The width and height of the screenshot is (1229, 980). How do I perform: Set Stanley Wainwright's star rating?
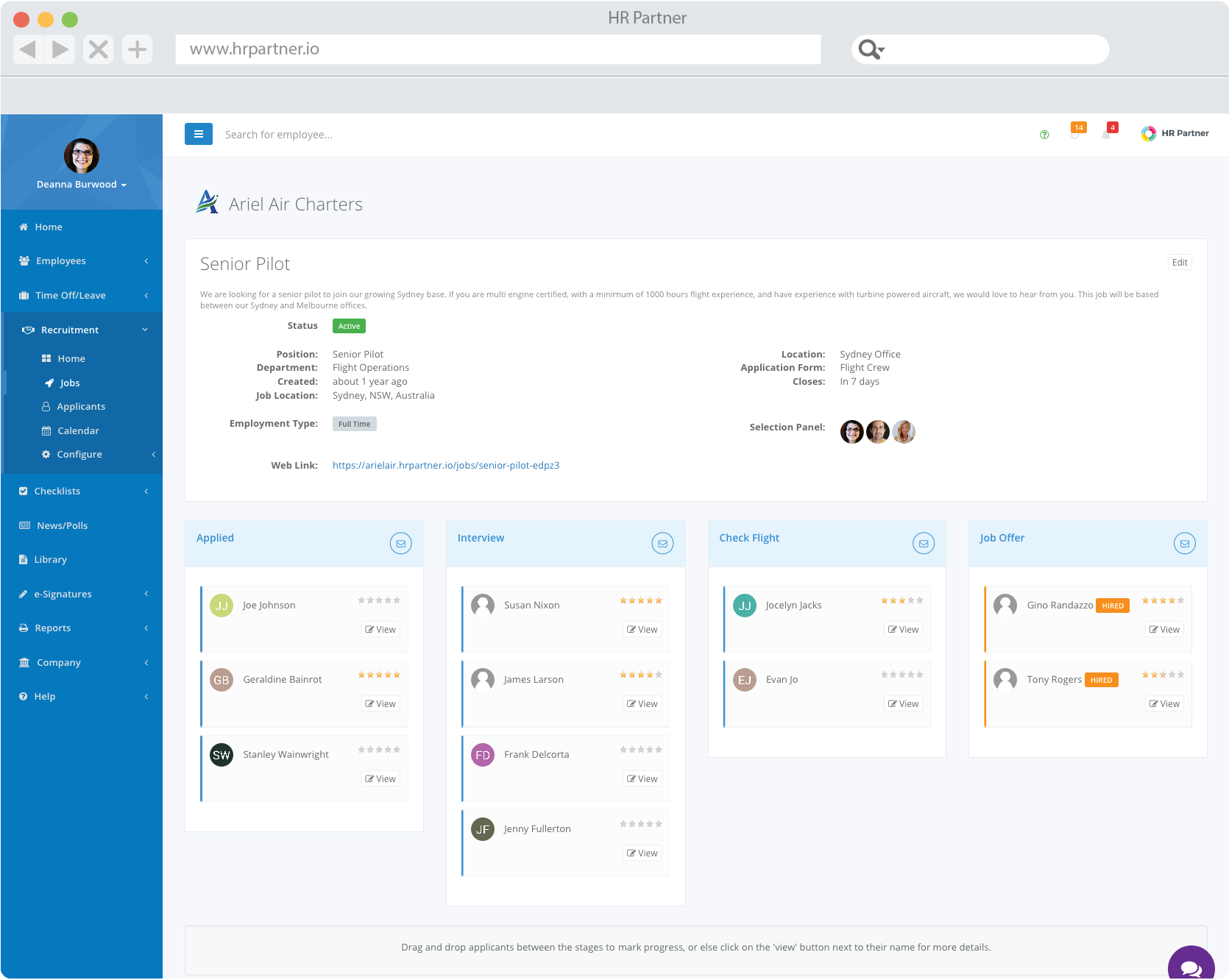click(x=379, y=750)
